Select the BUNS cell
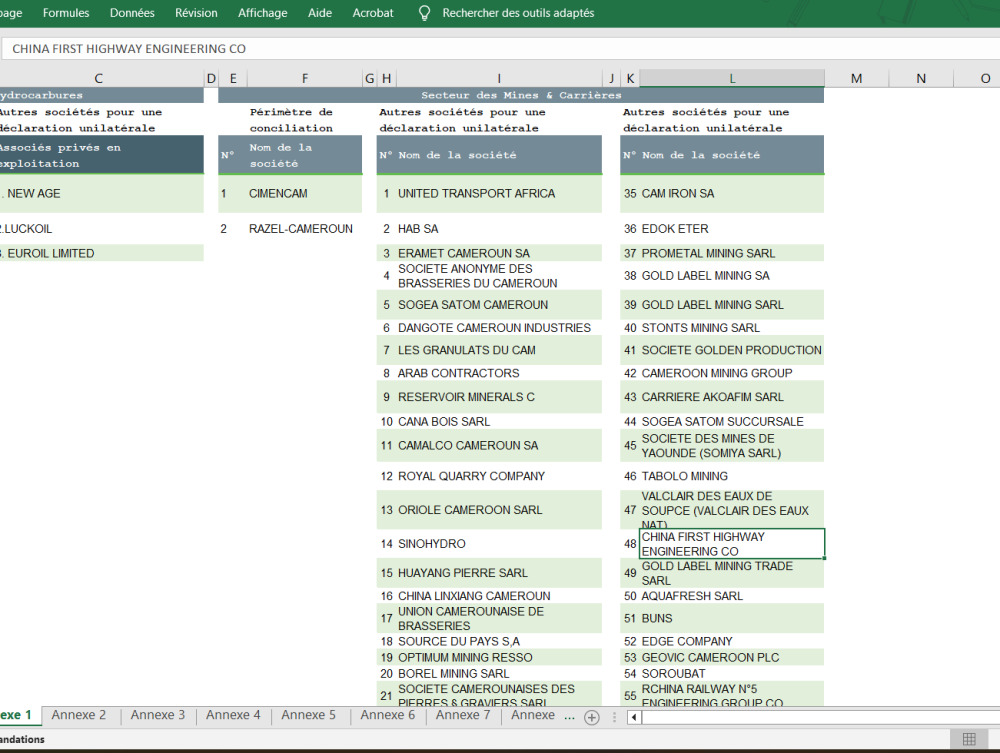 click(732, 618)
